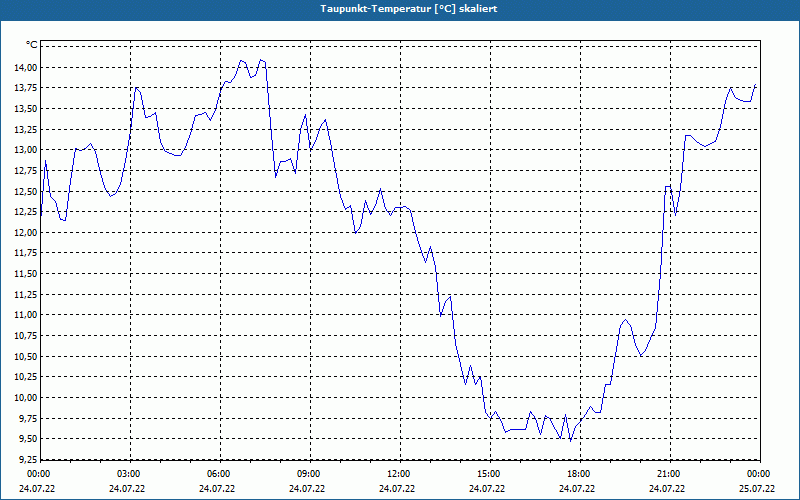Viewport: 800px width, 500px height.
Task: Click the 12,50 y-axis label
Action: click(x=26, y=191)
